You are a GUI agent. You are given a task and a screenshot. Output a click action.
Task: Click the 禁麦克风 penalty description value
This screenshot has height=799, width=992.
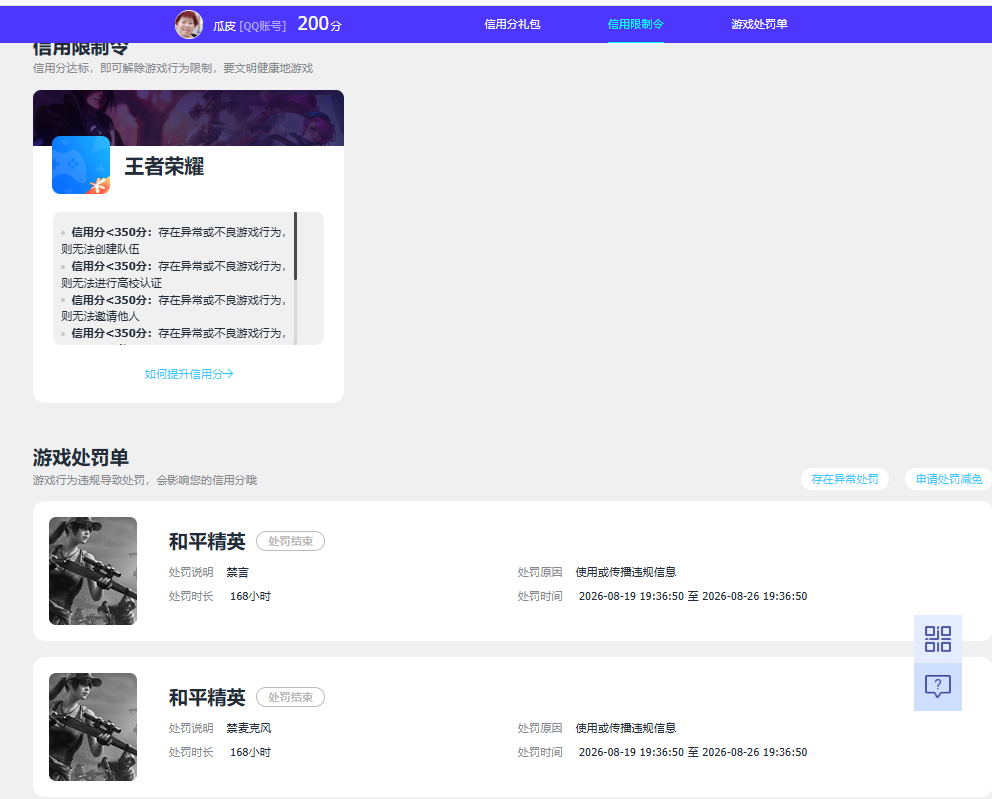249,728
